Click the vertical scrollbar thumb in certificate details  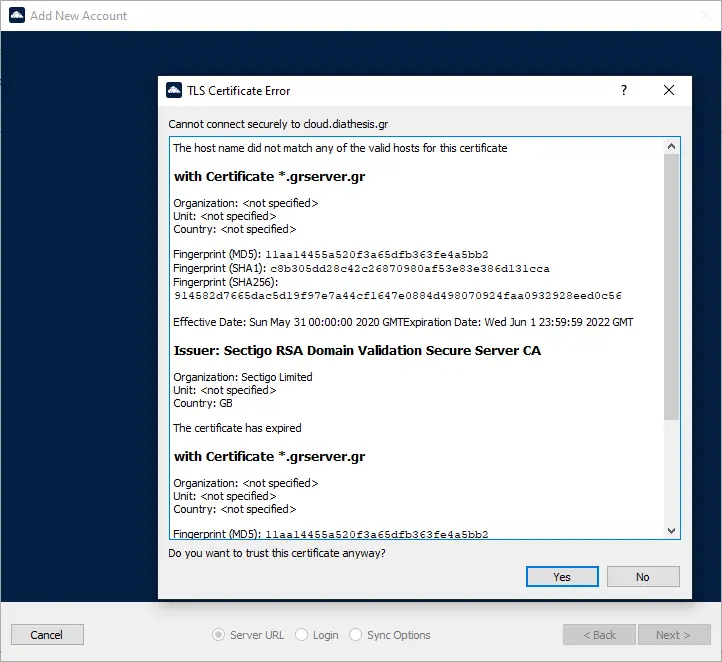(x=671, y=285)
